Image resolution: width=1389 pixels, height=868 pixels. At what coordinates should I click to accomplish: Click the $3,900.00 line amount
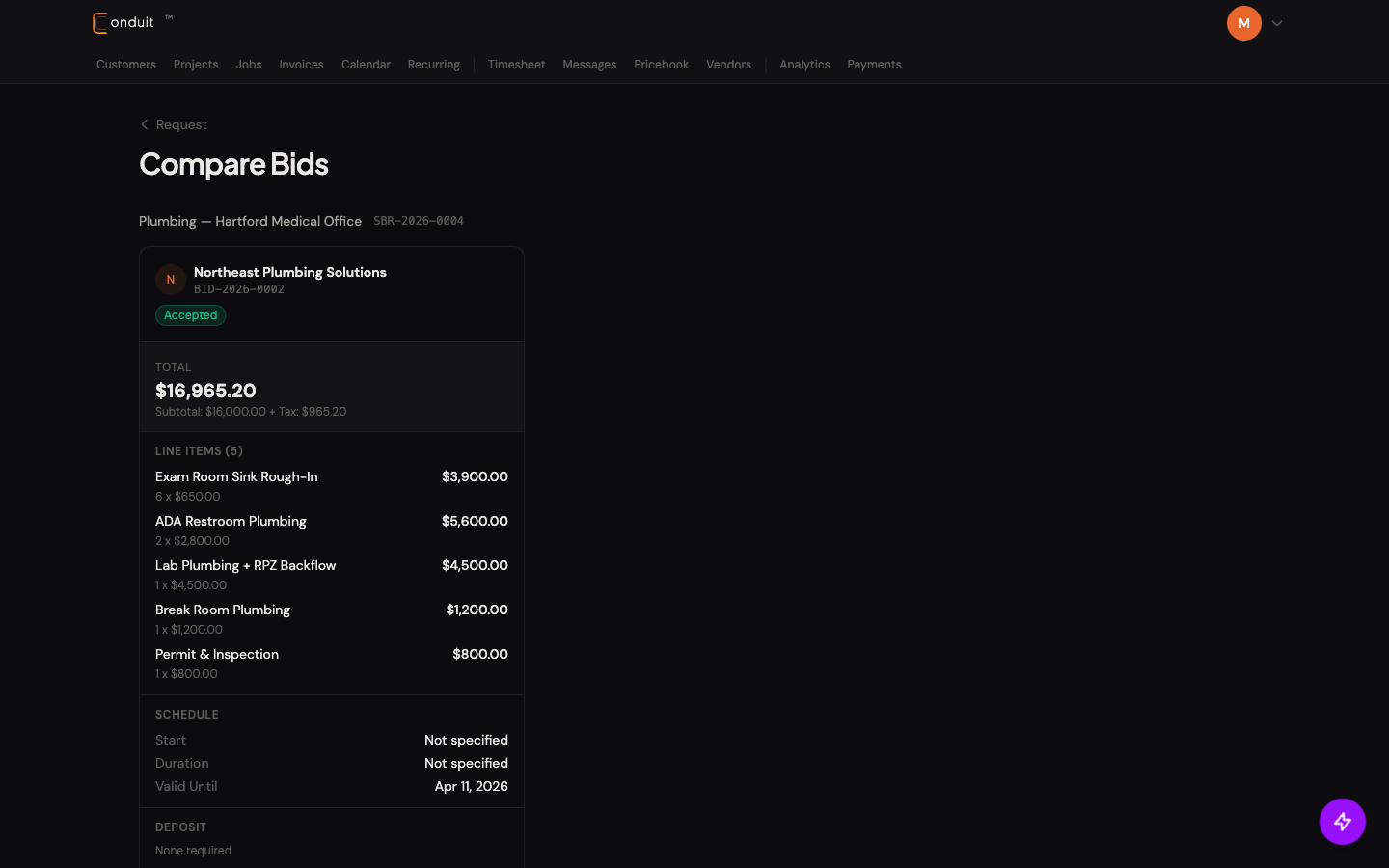[x=475, y=476]
